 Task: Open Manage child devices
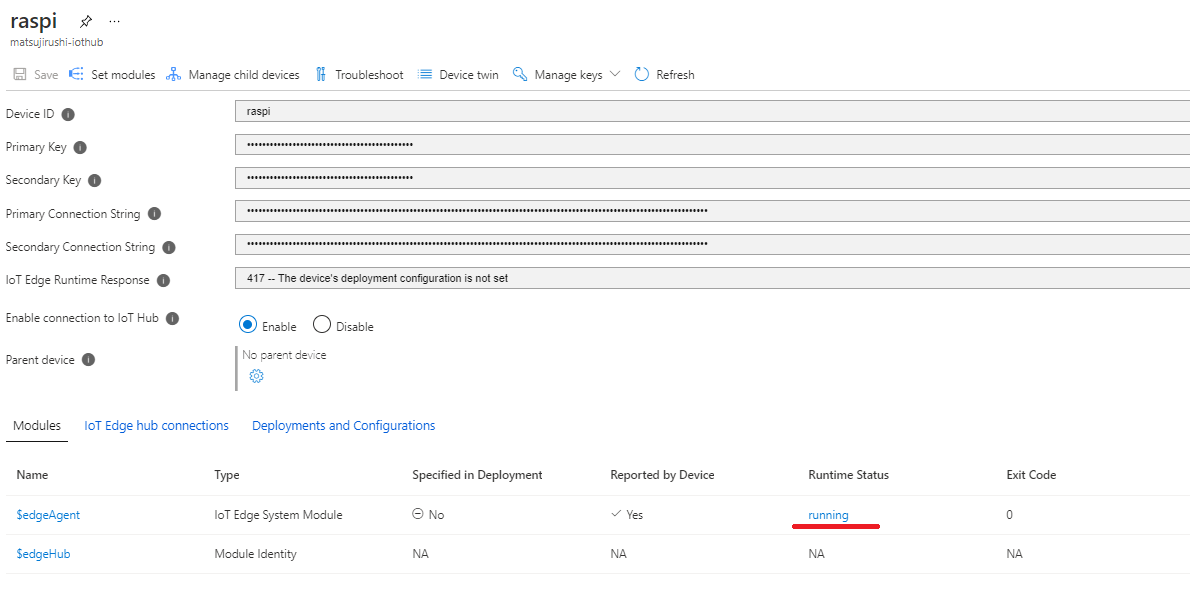point(233,74)
